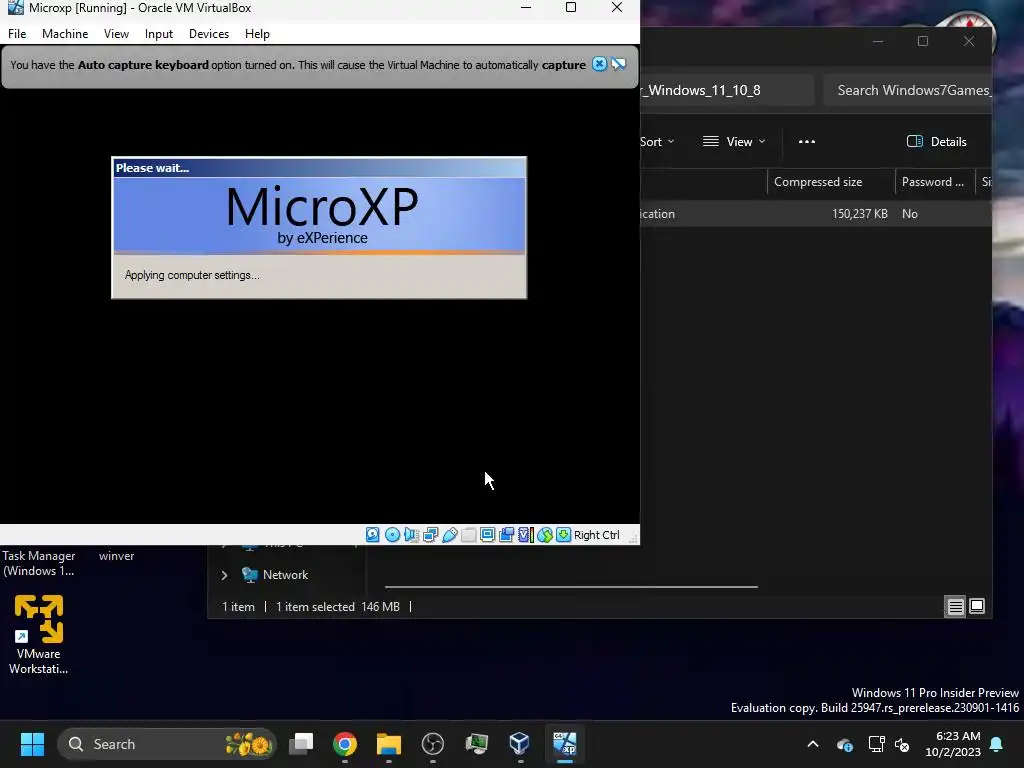Click the mouse integration indicator icon
The width and height of the screenshot is (1024, 768).
545,535
